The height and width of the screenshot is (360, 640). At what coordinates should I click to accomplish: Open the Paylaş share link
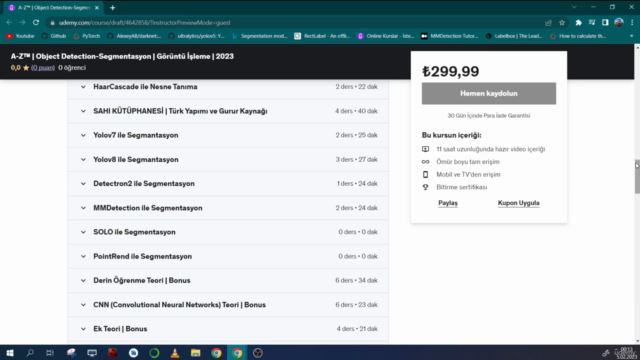(448, 203)
